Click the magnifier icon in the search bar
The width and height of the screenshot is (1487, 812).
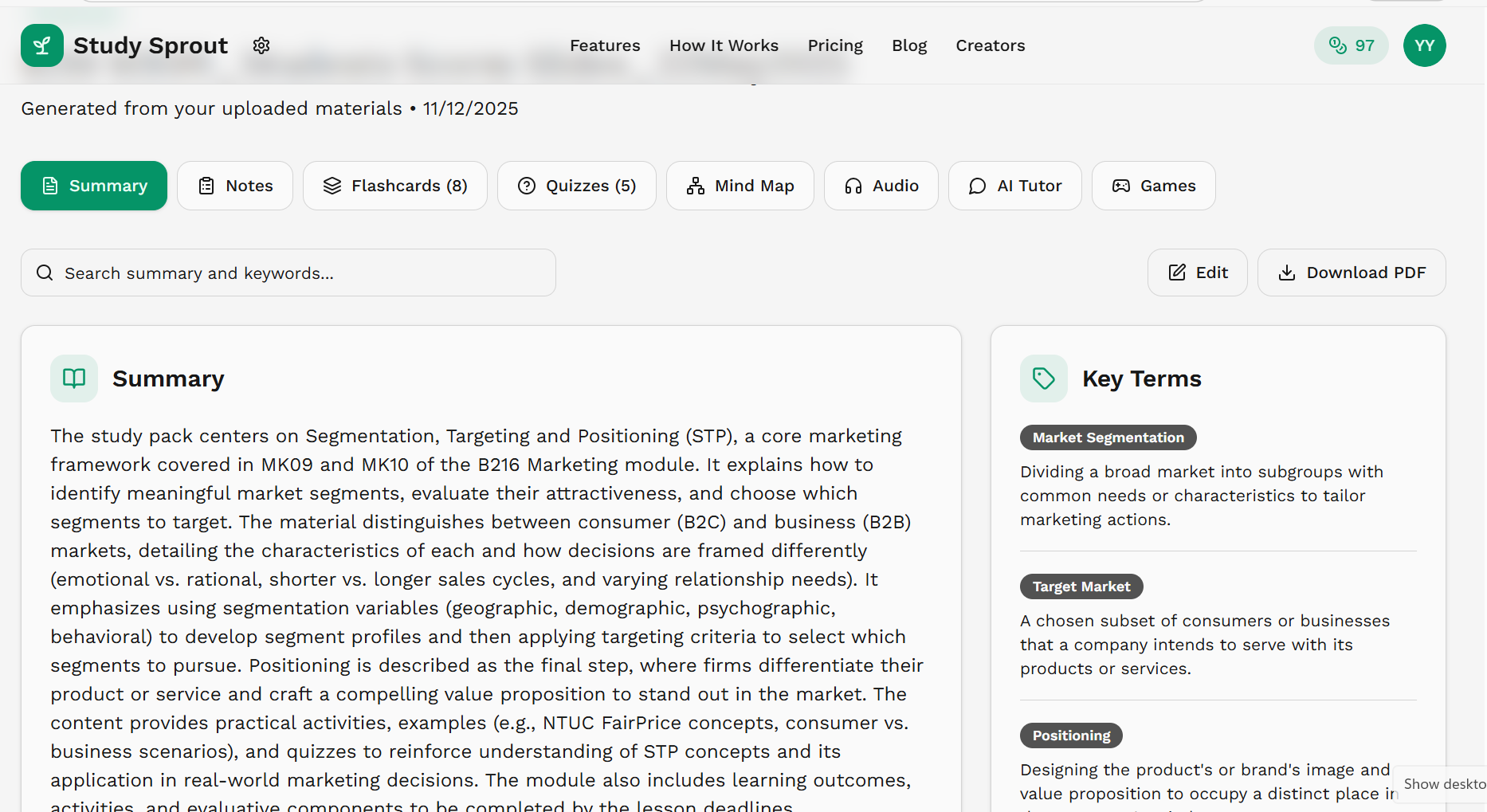[x=45, y=273]
